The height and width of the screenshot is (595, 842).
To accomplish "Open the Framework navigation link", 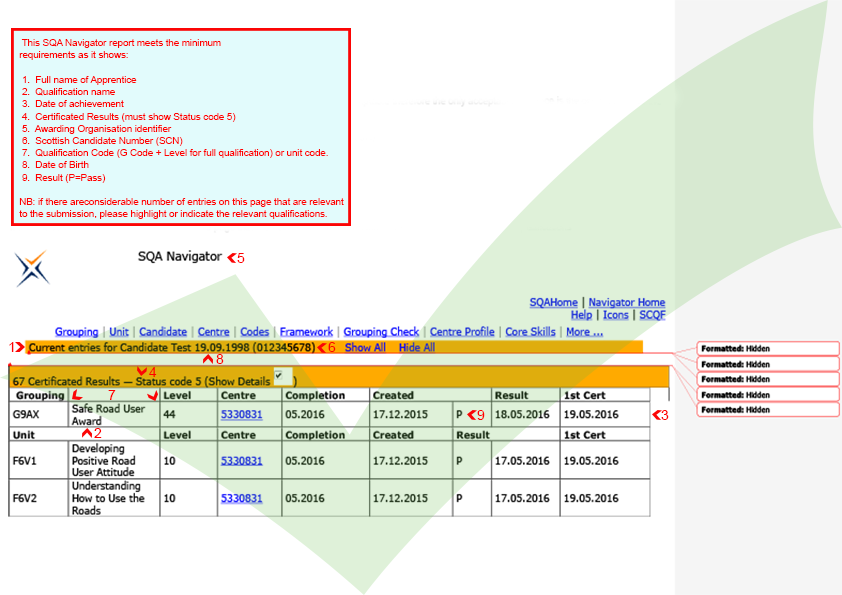I will pos(306,332).
